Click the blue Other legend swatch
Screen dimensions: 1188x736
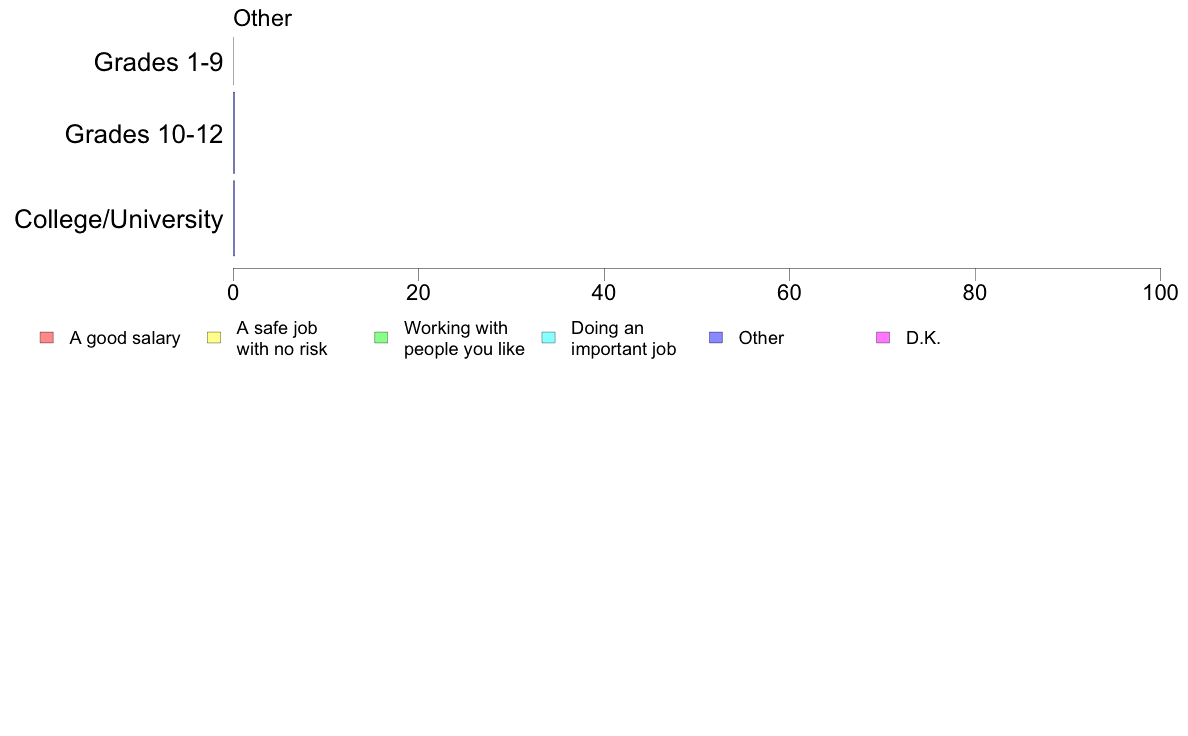coord(716,338)
